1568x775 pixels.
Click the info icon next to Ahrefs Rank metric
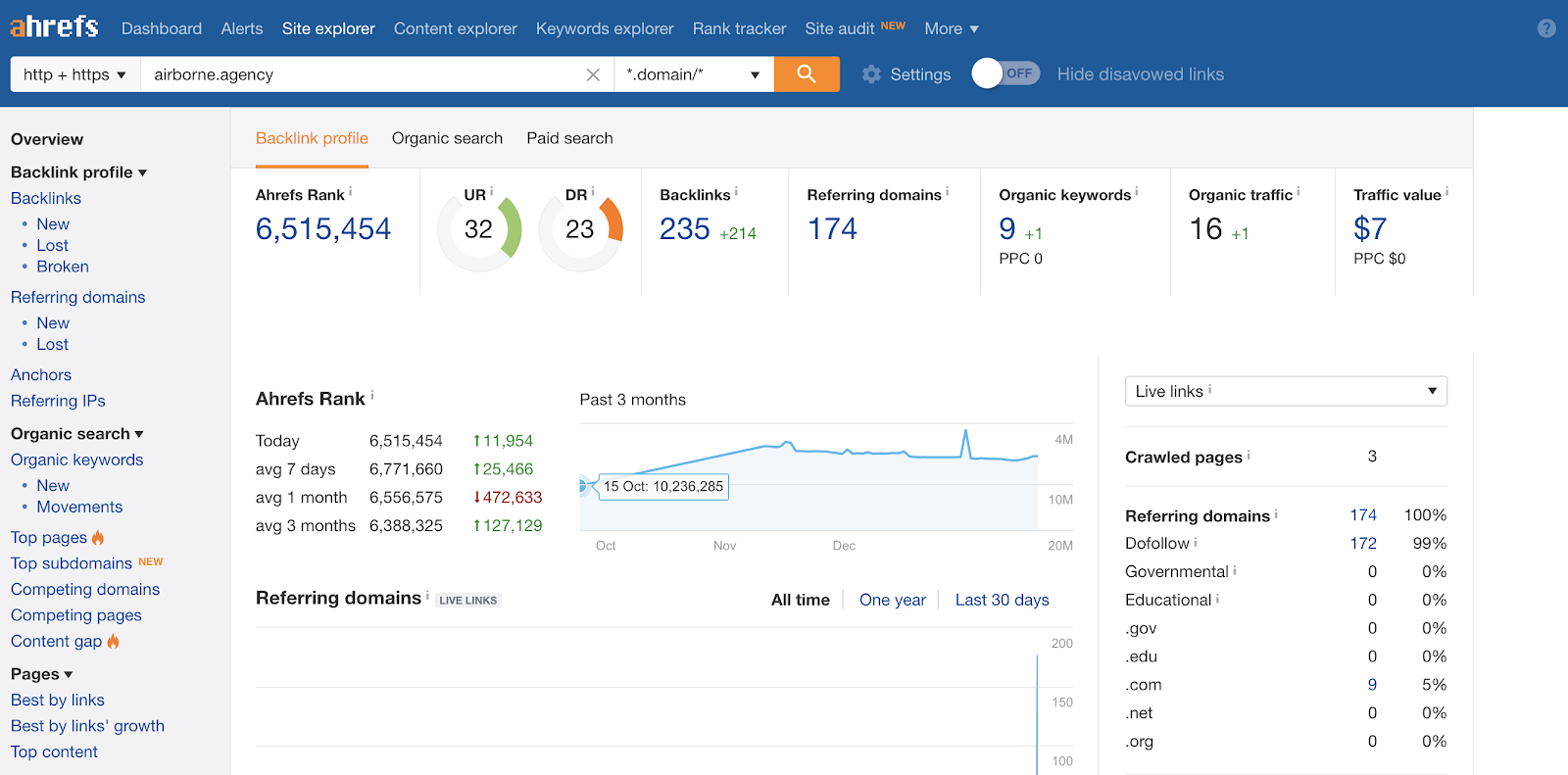(351, 192)
